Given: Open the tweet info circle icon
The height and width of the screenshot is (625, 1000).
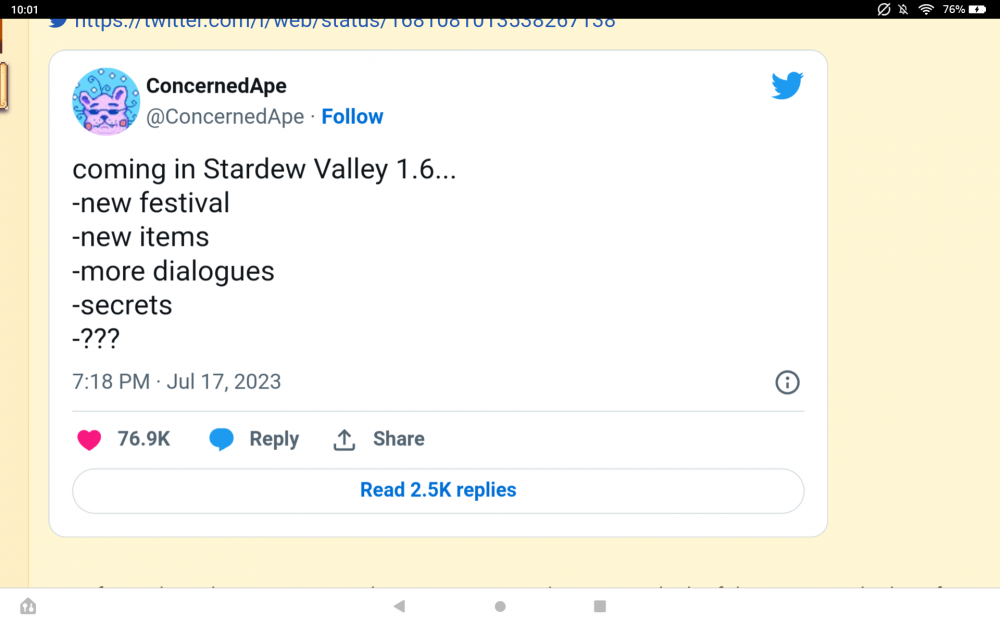Looking at the screenshot, I should tap(787, 382).
